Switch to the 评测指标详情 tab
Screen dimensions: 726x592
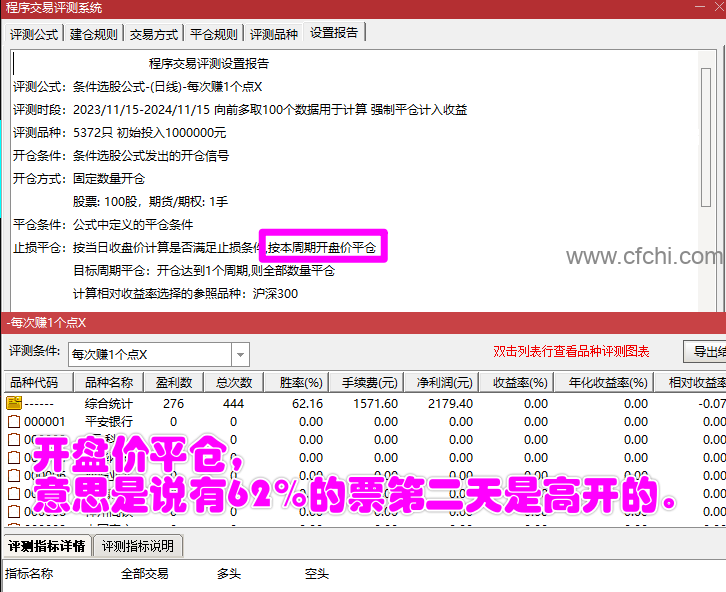click(47, 546)
